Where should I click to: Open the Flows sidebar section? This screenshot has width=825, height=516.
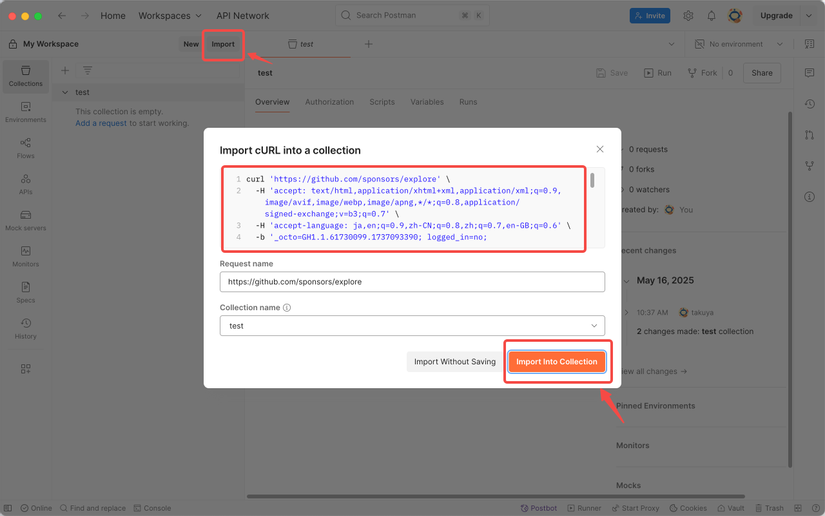(25, 148)
